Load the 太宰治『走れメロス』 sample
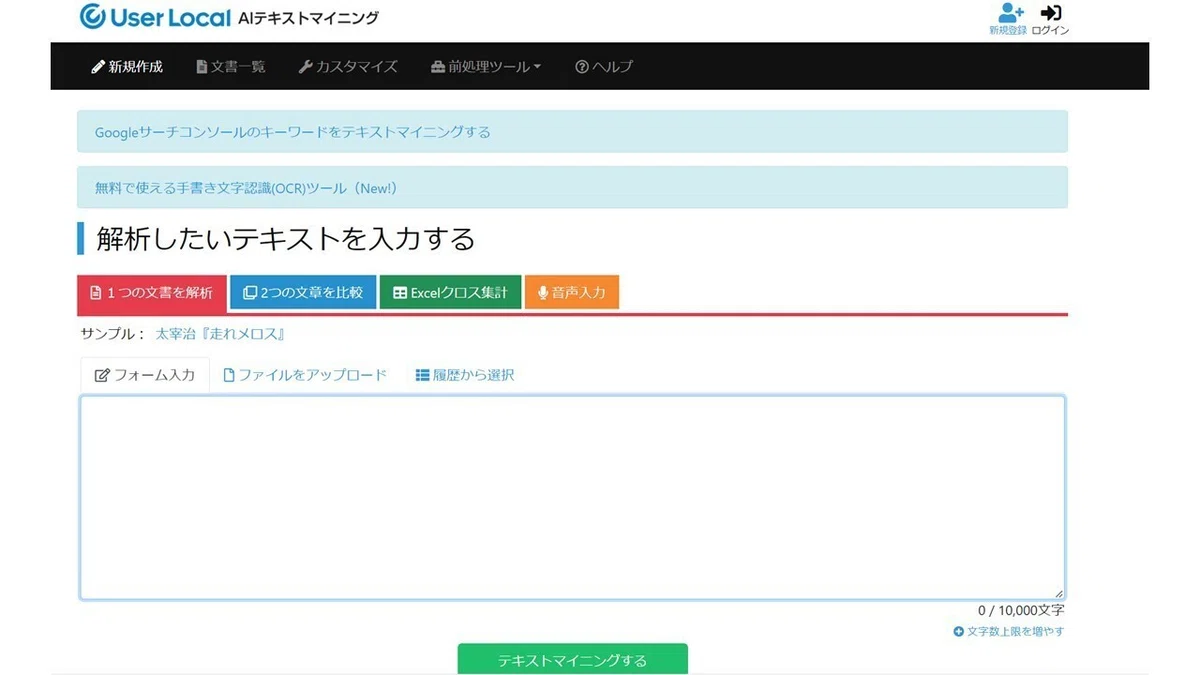The width and height of the screenshot is (1200, 675). (221, 334)
